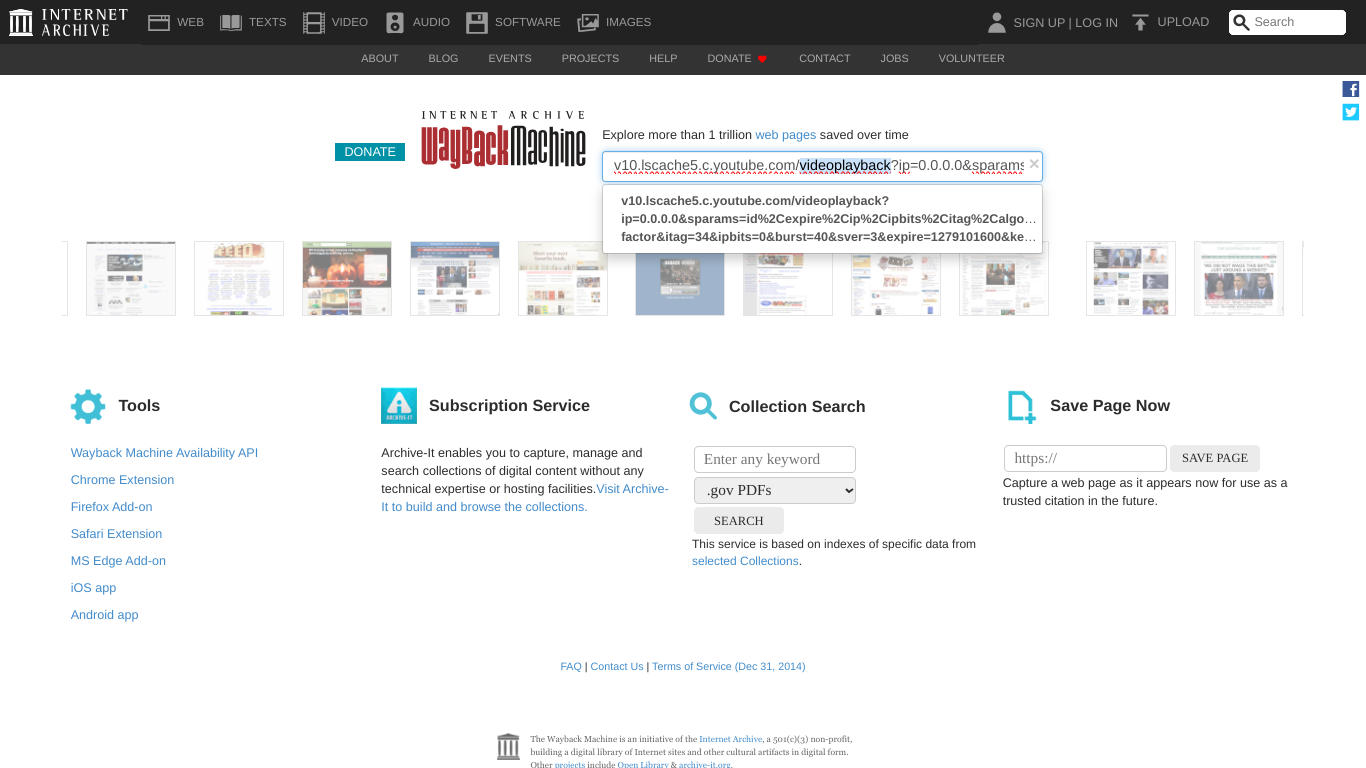Click the Tools gear icon
The width and height of the screenshot is (1366, 768).
[x=88, y=405]
